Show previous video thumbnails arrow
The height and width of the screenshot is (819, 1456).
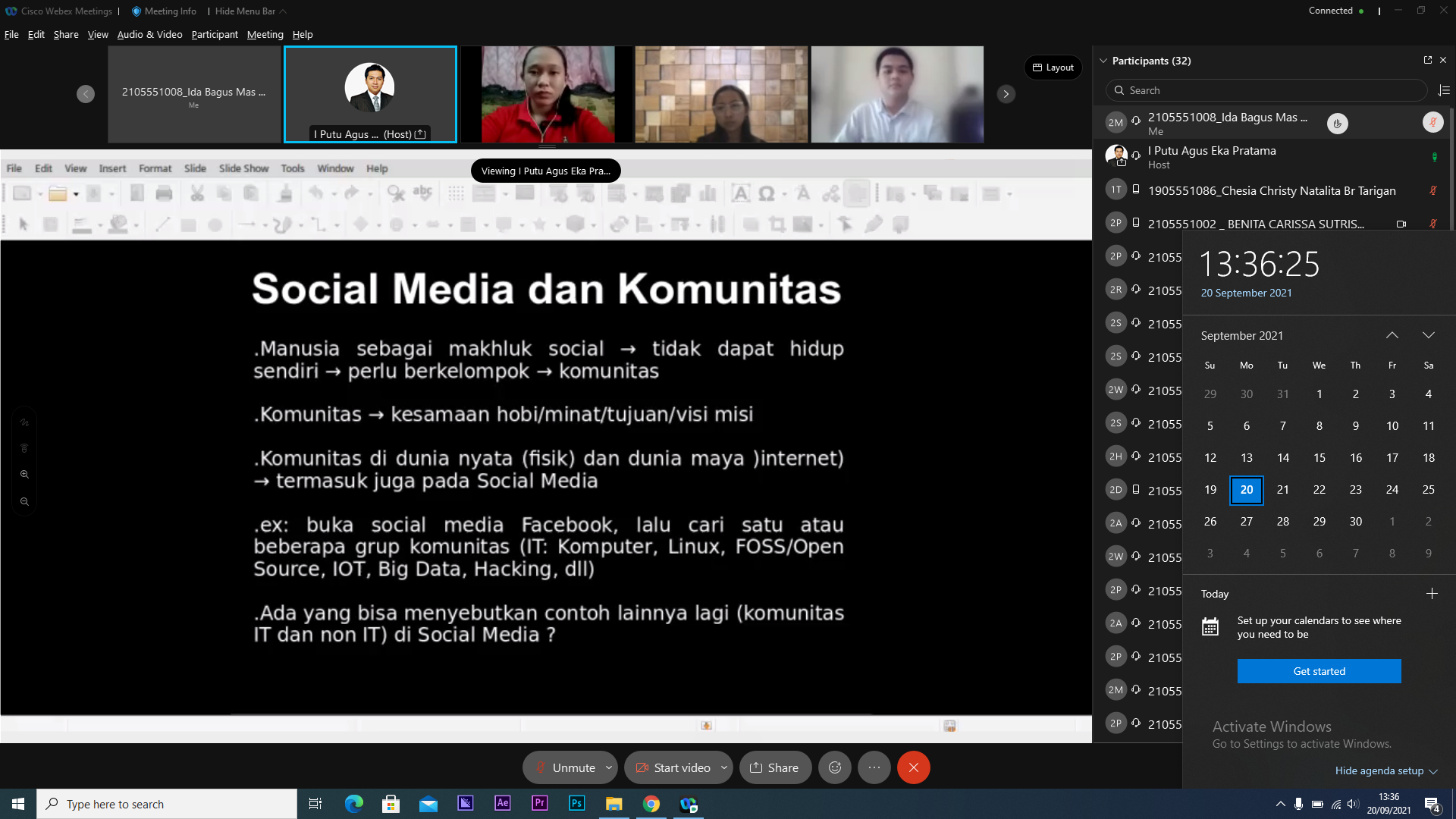click(86, 94)
